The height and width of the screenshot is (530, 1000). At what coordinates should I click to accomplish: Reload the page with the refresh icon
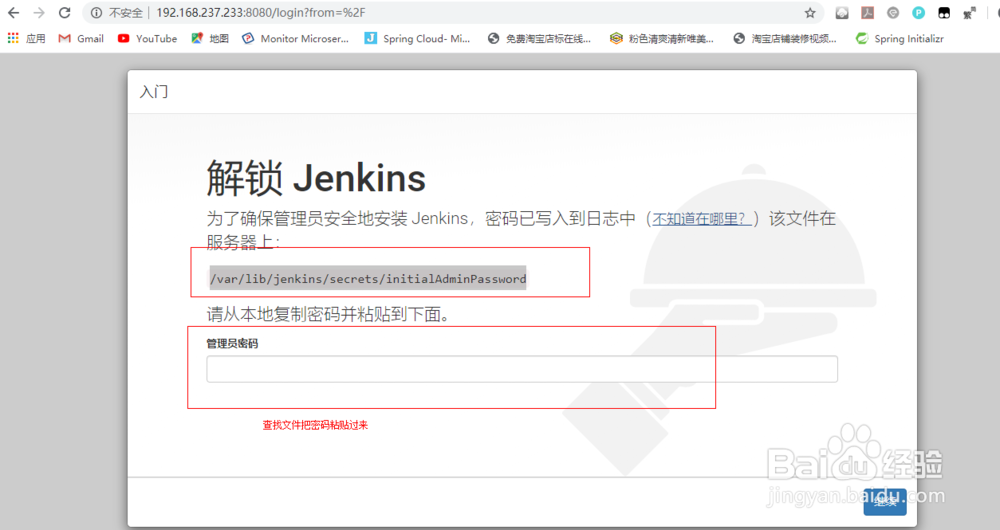point(64,13)
